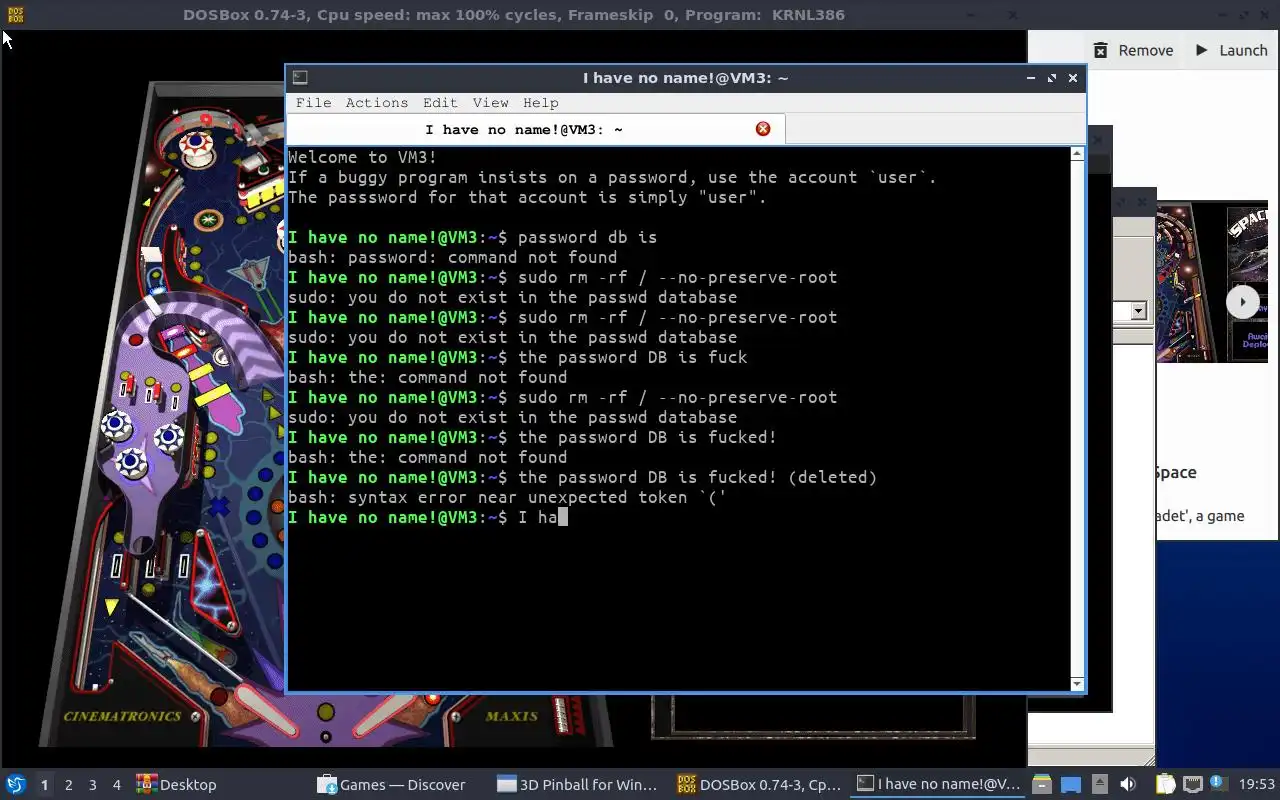
Task: Open the Help menu in the terminal
Action: pyautogui.click(x=541, y=103)
